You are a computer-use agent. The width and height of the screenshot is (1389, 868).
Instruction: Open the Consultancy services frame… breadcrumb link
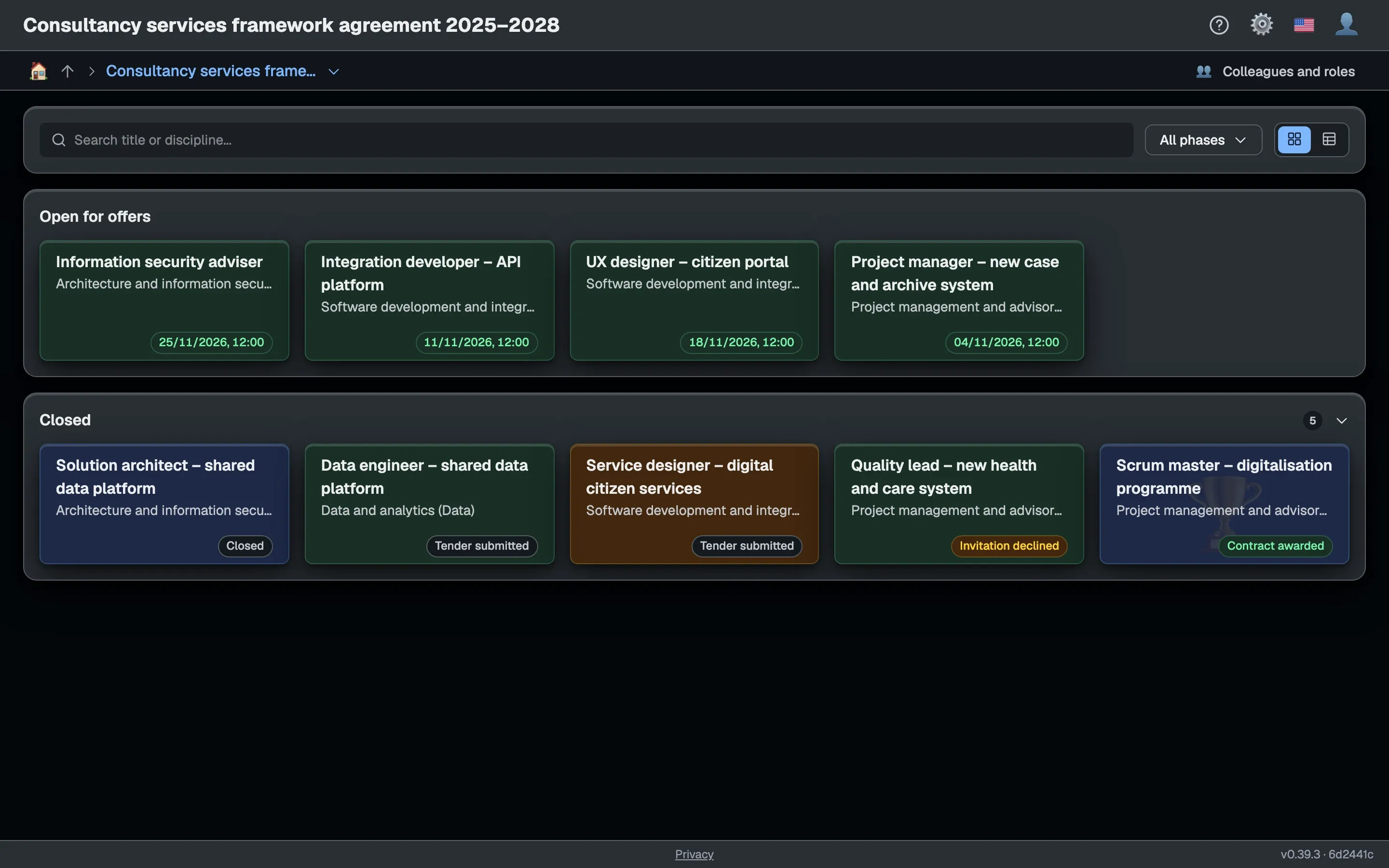(211, 71)
